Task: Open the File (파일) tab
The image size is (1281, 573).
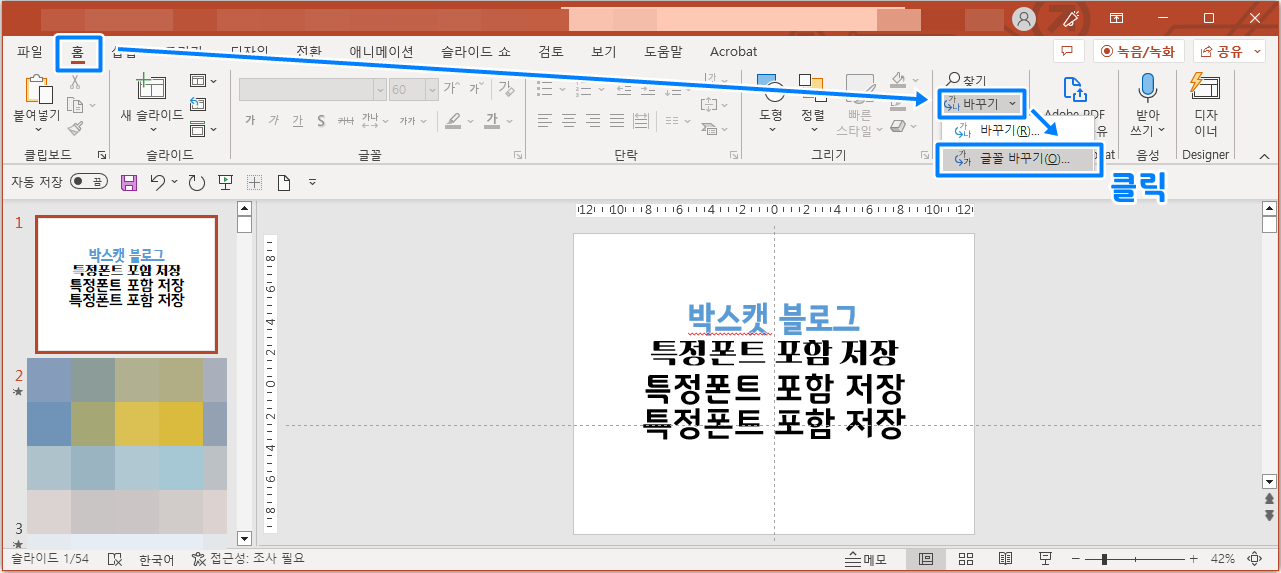Action: [x=30, y=51]
